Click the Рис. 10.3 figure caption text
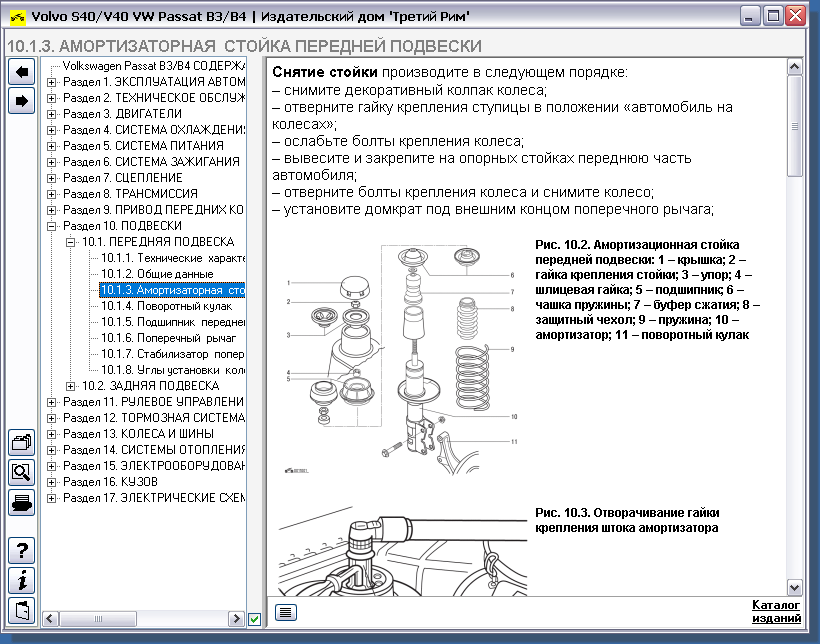Image resolution: width=820 pixels, height=644 pixels. pyautogui.click(x=627, y=520)
